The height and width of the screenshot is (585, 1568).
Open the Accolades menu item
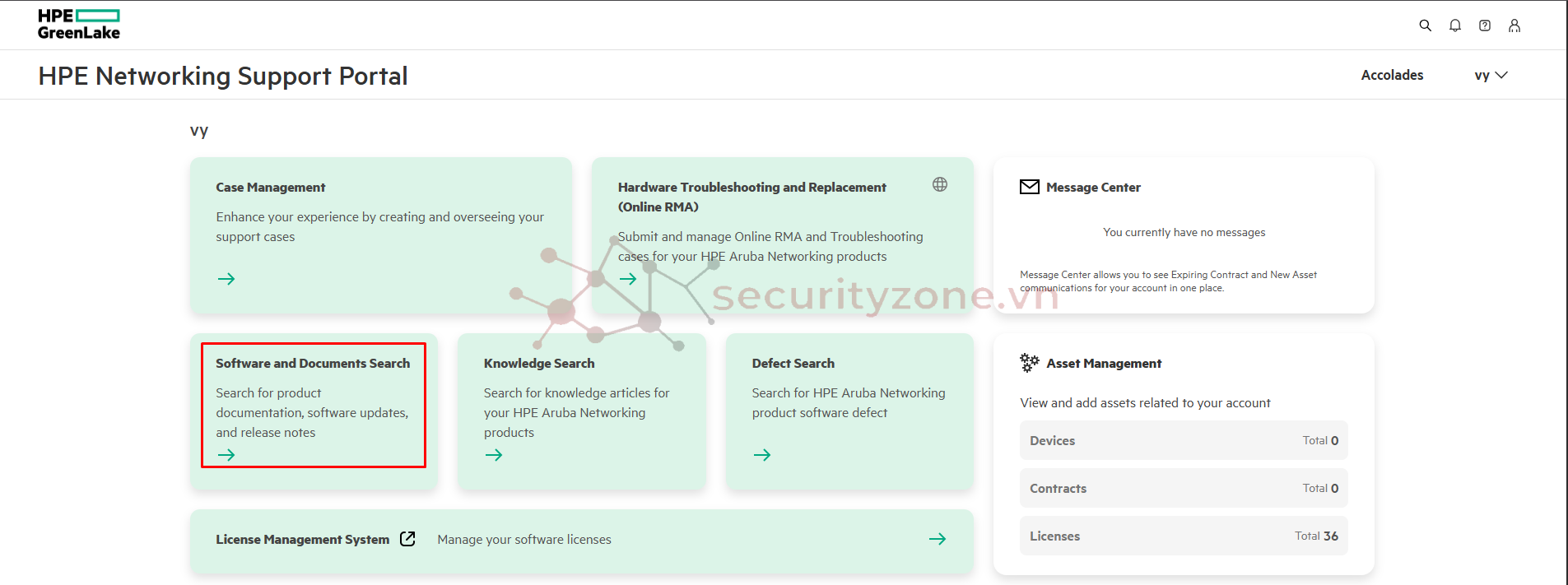[x=1392, y=75]
